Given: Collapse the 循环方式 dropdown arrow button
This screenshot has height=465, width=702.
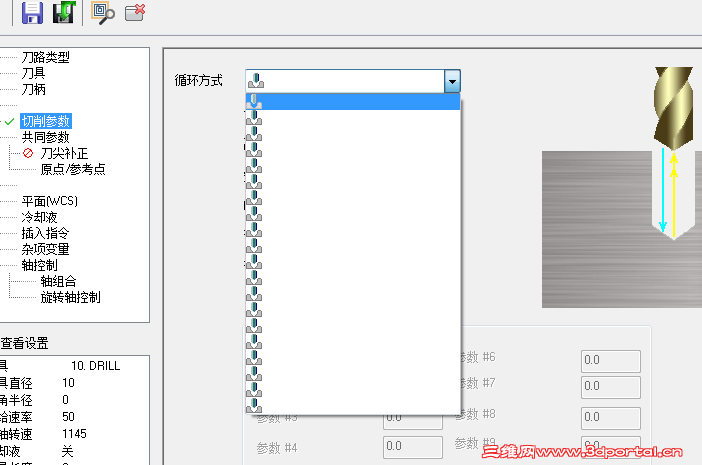Looking at the screenshot, I should (452, 81).
